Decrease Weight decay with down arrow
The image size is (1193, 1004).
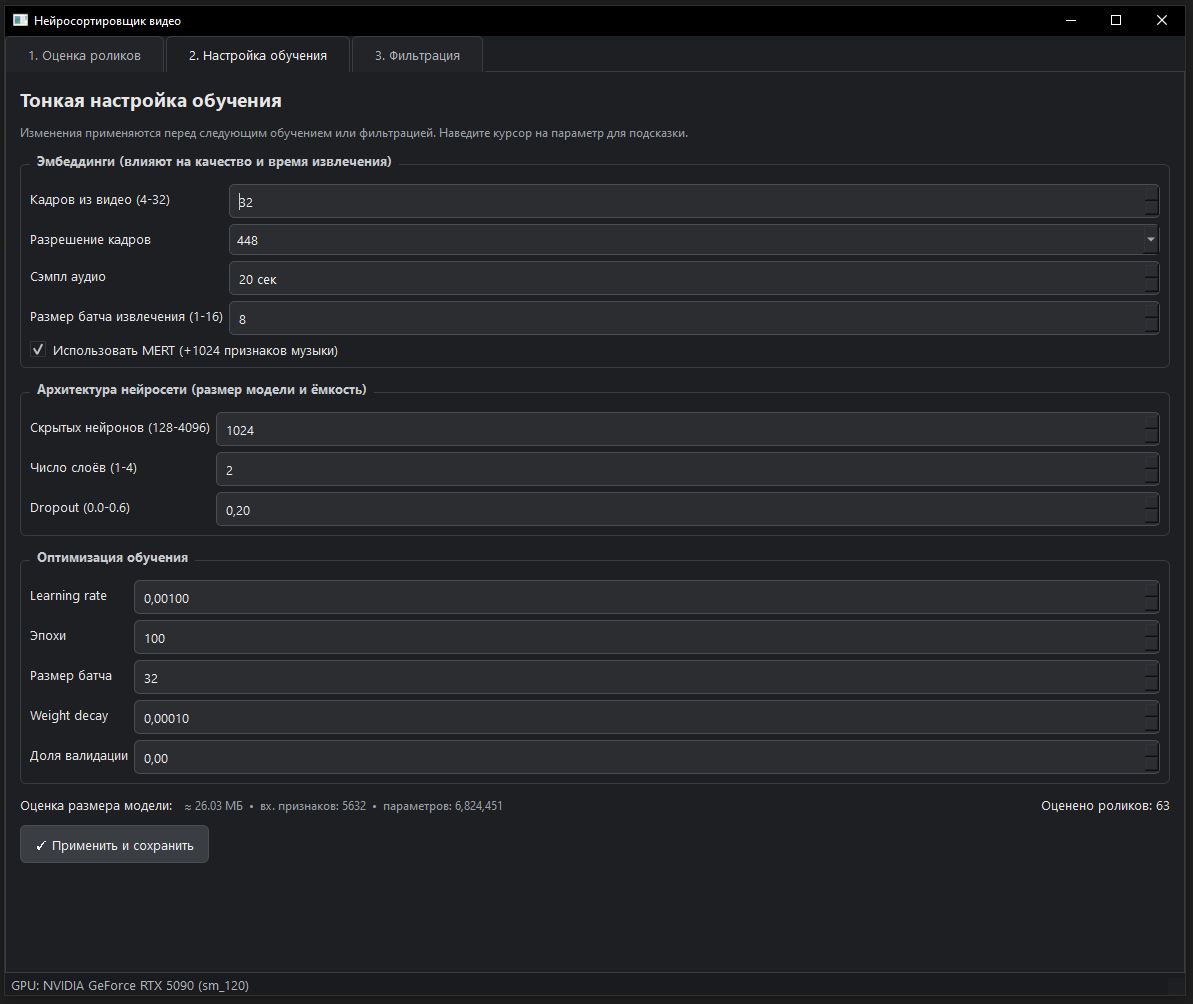point(1151,725)
